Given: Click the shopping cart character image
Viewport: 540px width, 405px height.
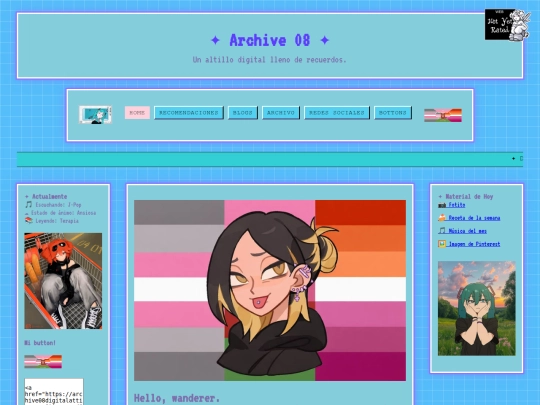Looking at the screenshot, I should coord(63,281).
